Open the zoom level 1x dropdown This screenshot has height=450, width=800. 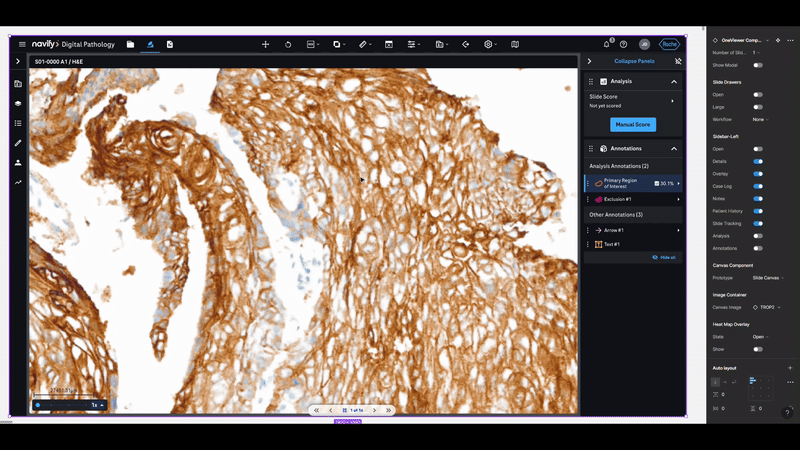point(97,405)
